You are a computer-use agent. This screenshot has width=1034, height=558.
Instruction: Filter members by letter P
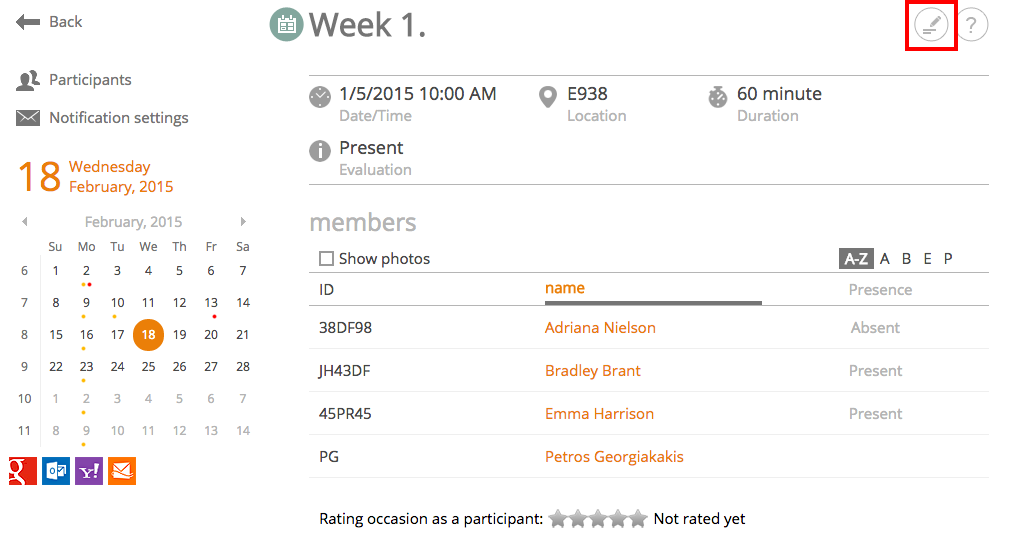click(x=948, y=259)
